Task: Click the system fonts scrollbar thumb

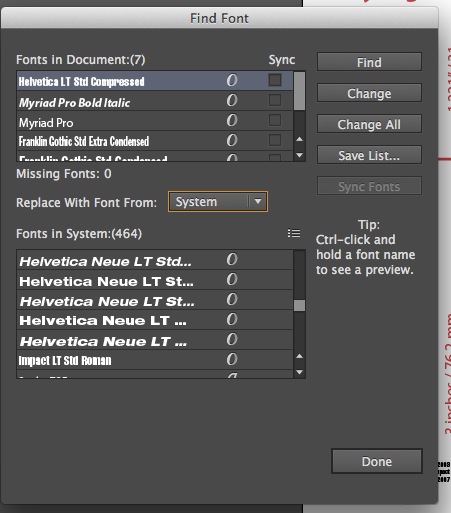Action: click(x=300, y=305)
